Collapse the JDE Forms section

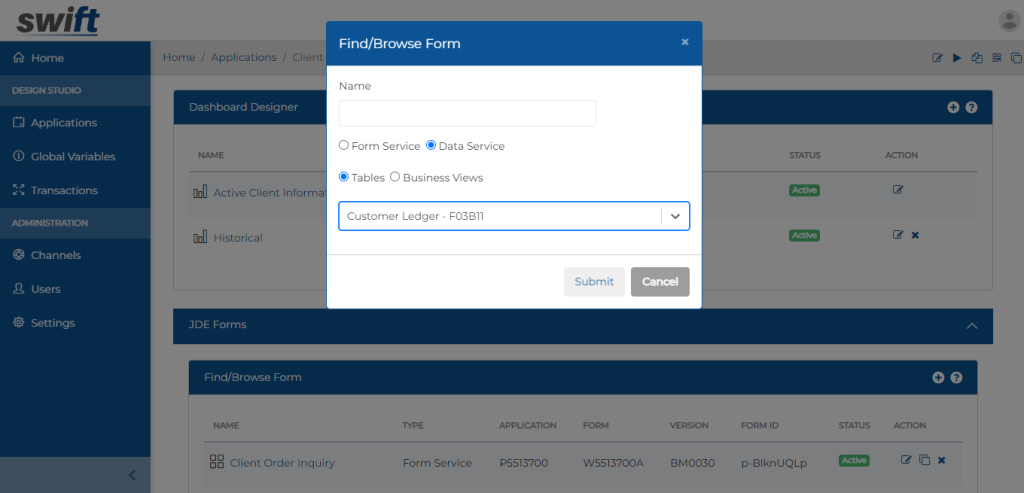[x=971, y=325]
